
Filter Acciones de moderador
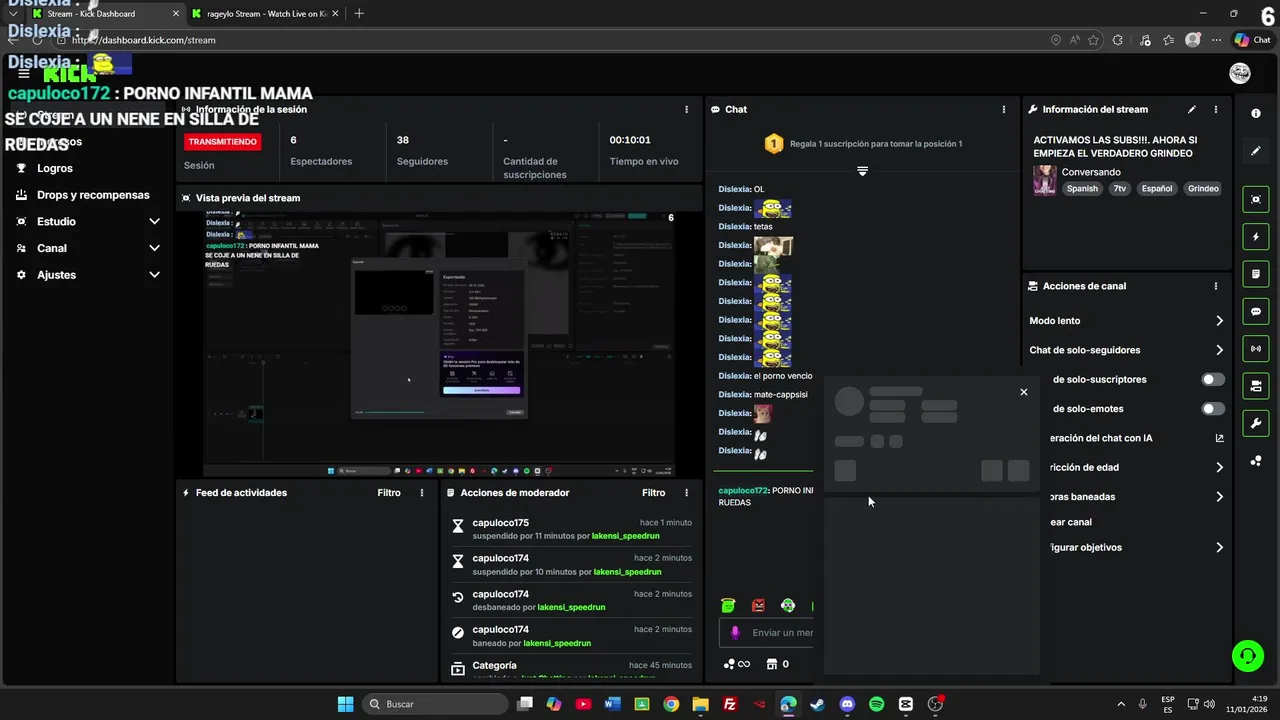[x=653, y=493]
